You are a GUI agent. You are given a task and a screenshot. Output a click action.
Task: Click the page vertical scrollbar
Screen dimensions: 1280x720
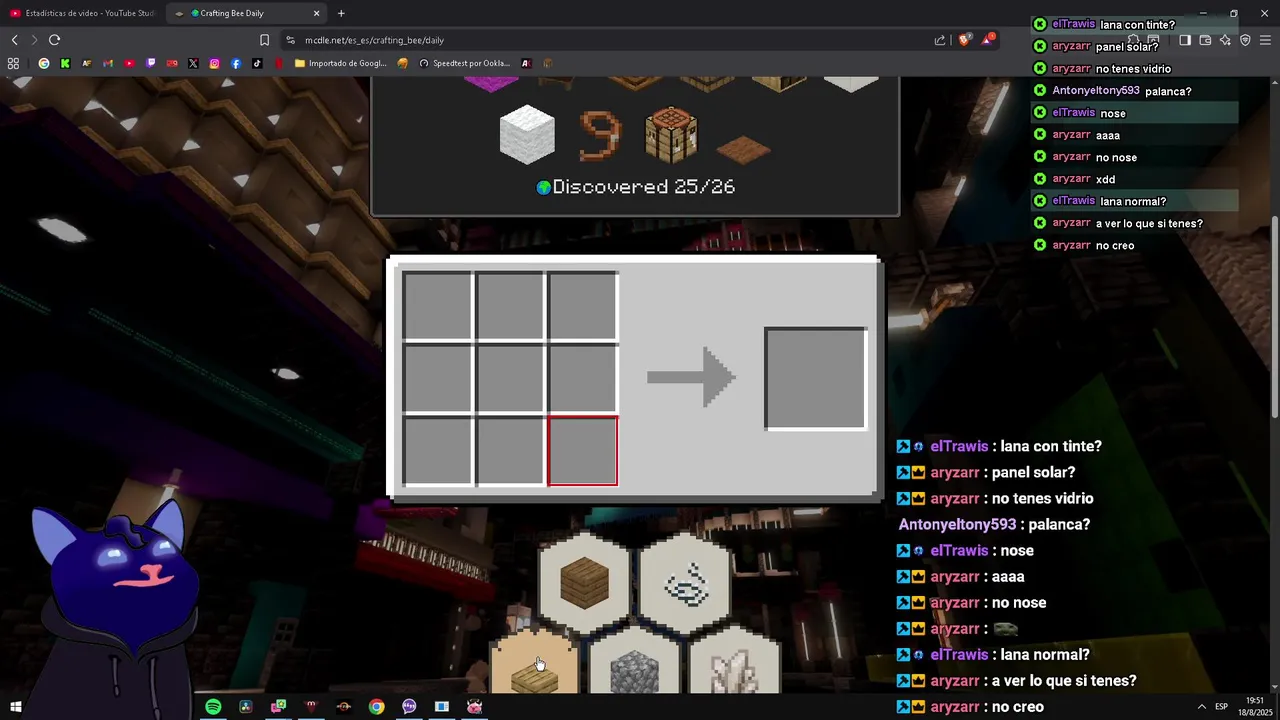[x=1275, y=318]
